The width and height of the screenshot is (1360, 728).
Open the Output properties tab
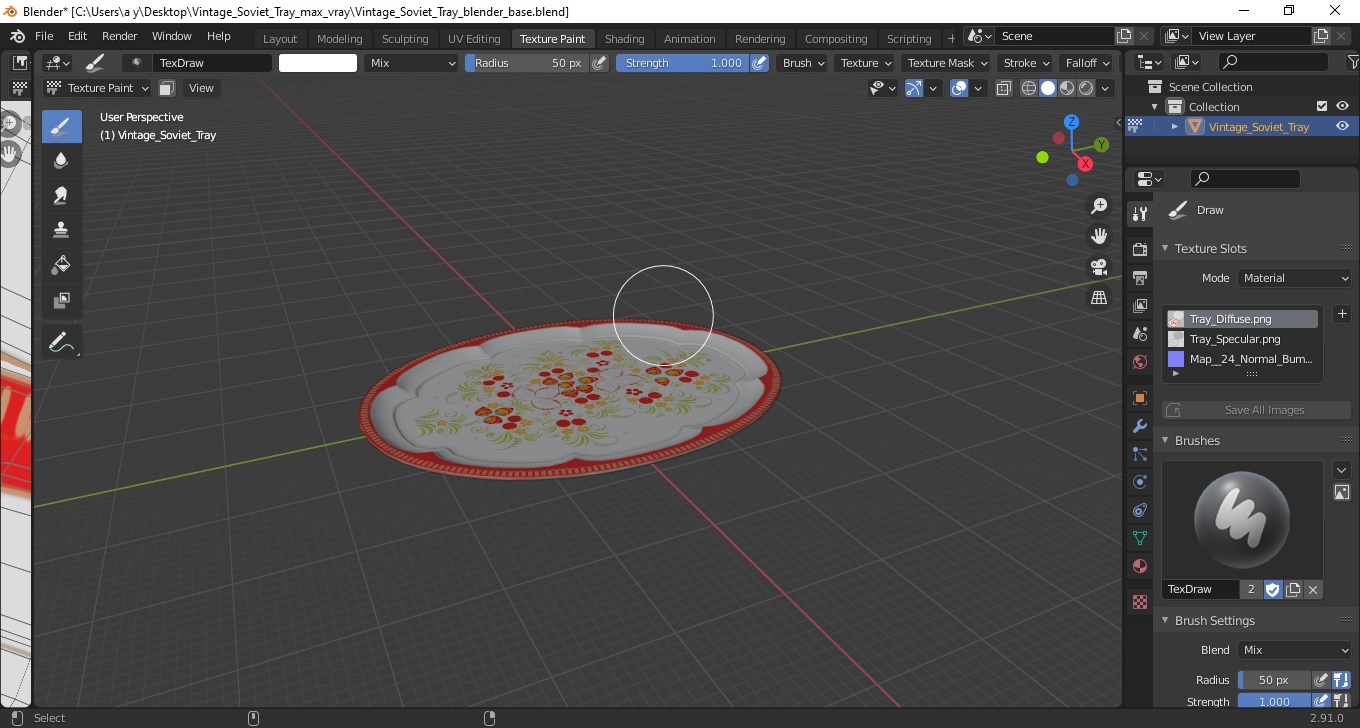[1139, 277]
